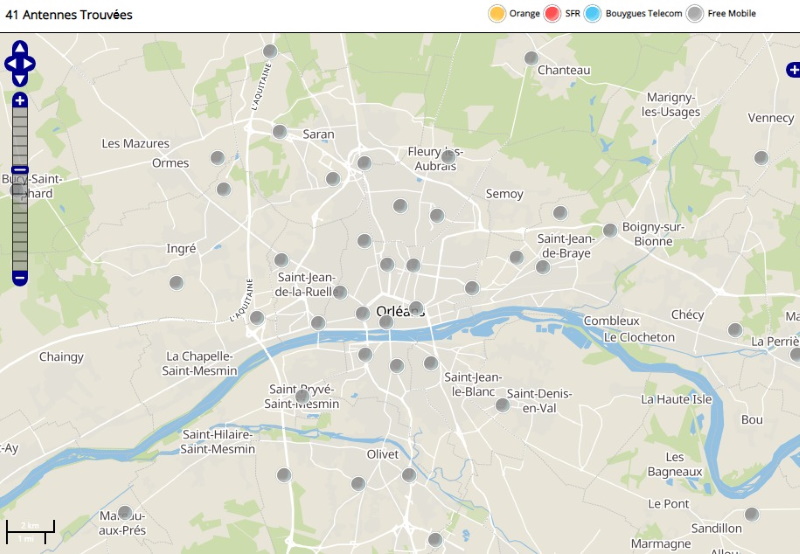The image size is (800, 554).
Task: Click the antenna marker near Saint-Denis-en-Val
Action: click(x=503, y=405)
